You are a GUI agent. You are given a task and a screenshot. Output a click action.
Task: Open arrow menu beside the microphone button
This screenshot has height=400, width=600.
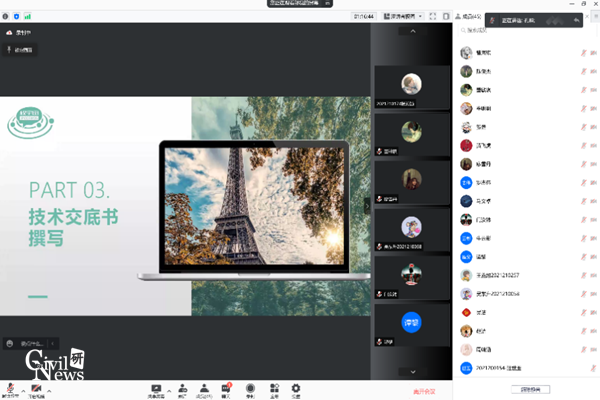(x=23, y=388)
